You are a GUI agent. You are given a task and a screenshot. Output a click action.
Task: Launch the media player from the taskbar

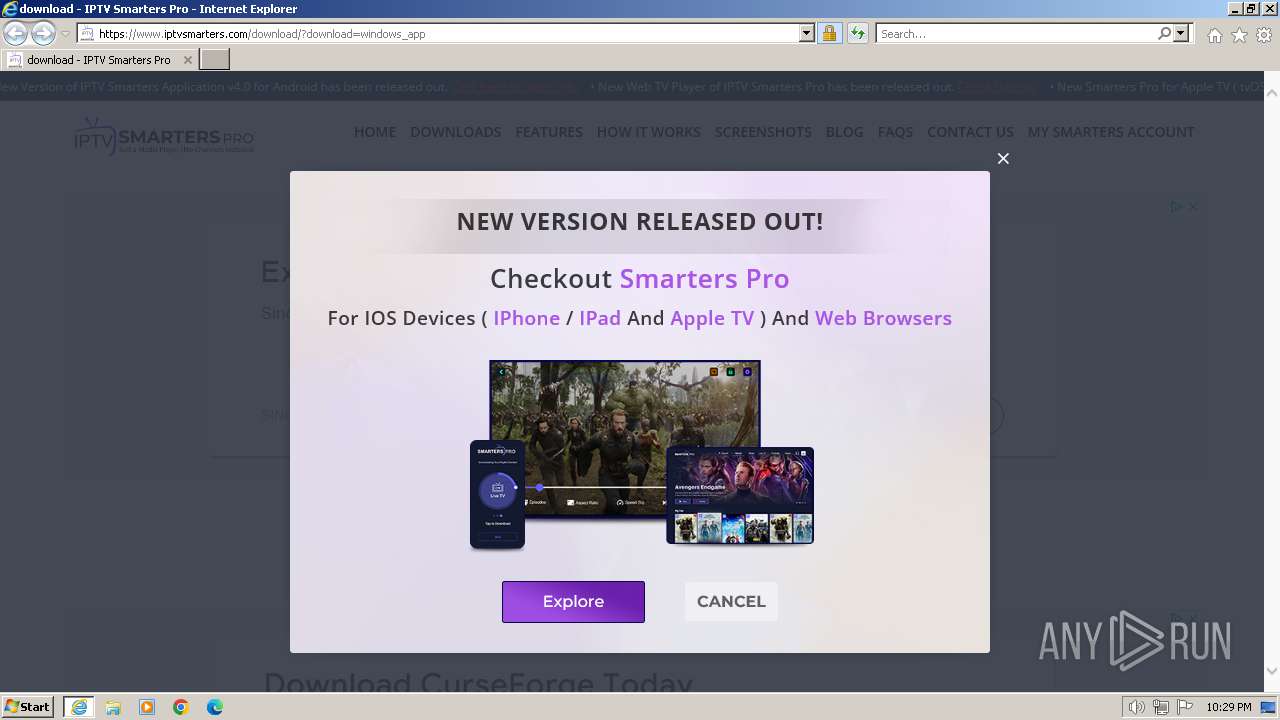coord(147,707)
